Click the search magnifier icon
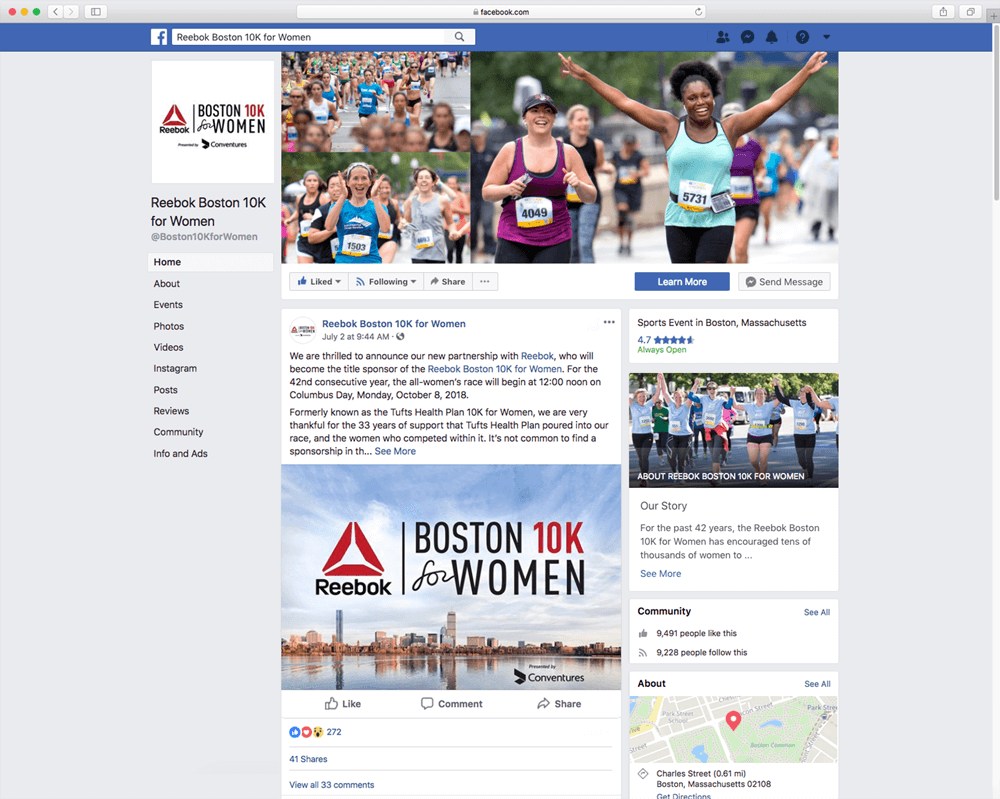This screenshot has width=1000, height=799. (x=459, y=37)
